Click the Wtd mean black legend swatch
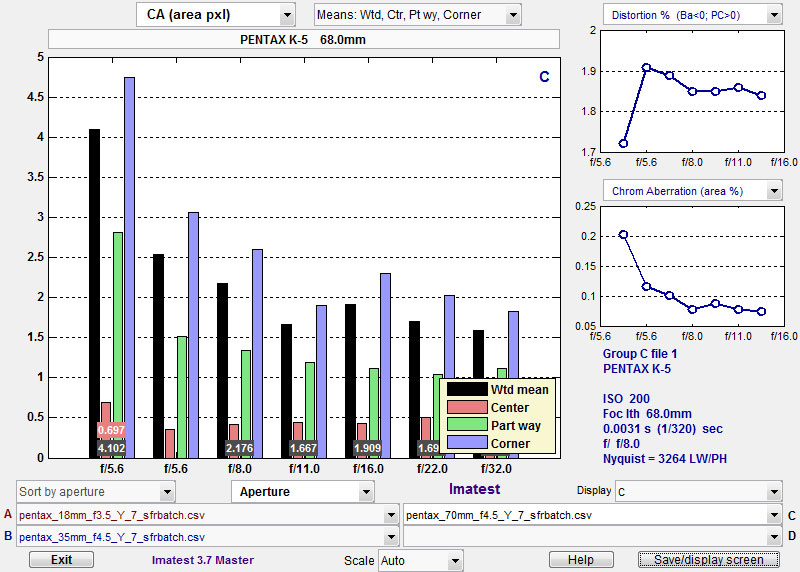The image size is (800, 572). (467, 389)
